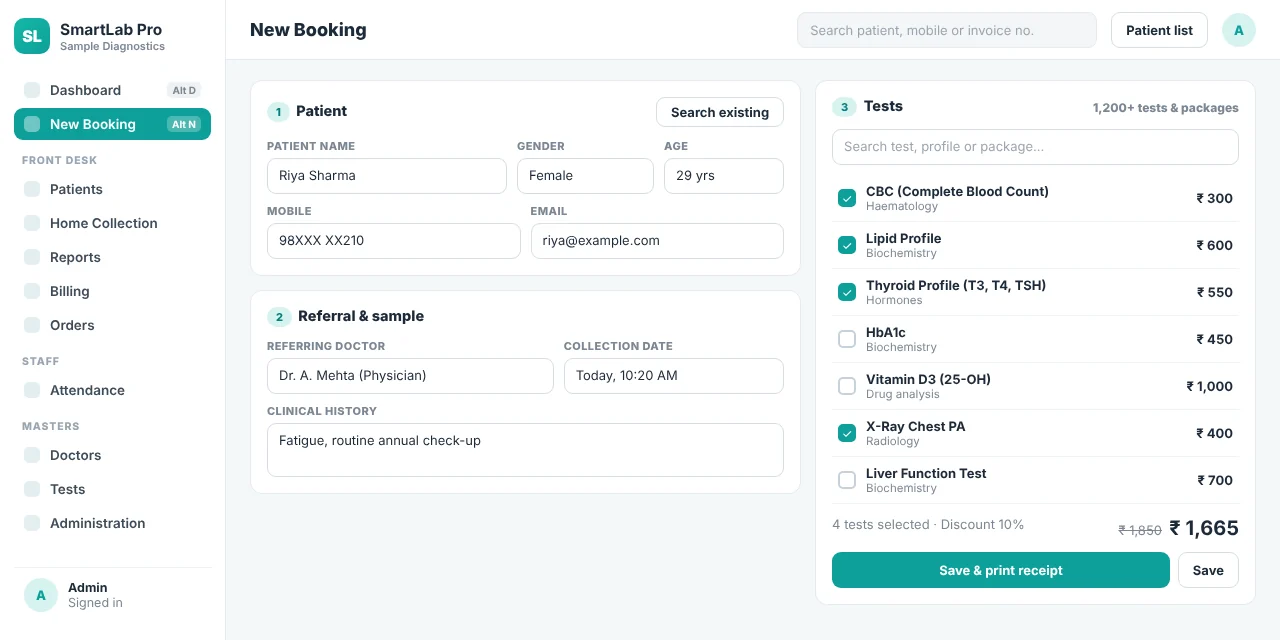The height and width of the screenshot is (640, 1280).
Task: Click the 4 tests selected discount text
Action: coord(928,525)
